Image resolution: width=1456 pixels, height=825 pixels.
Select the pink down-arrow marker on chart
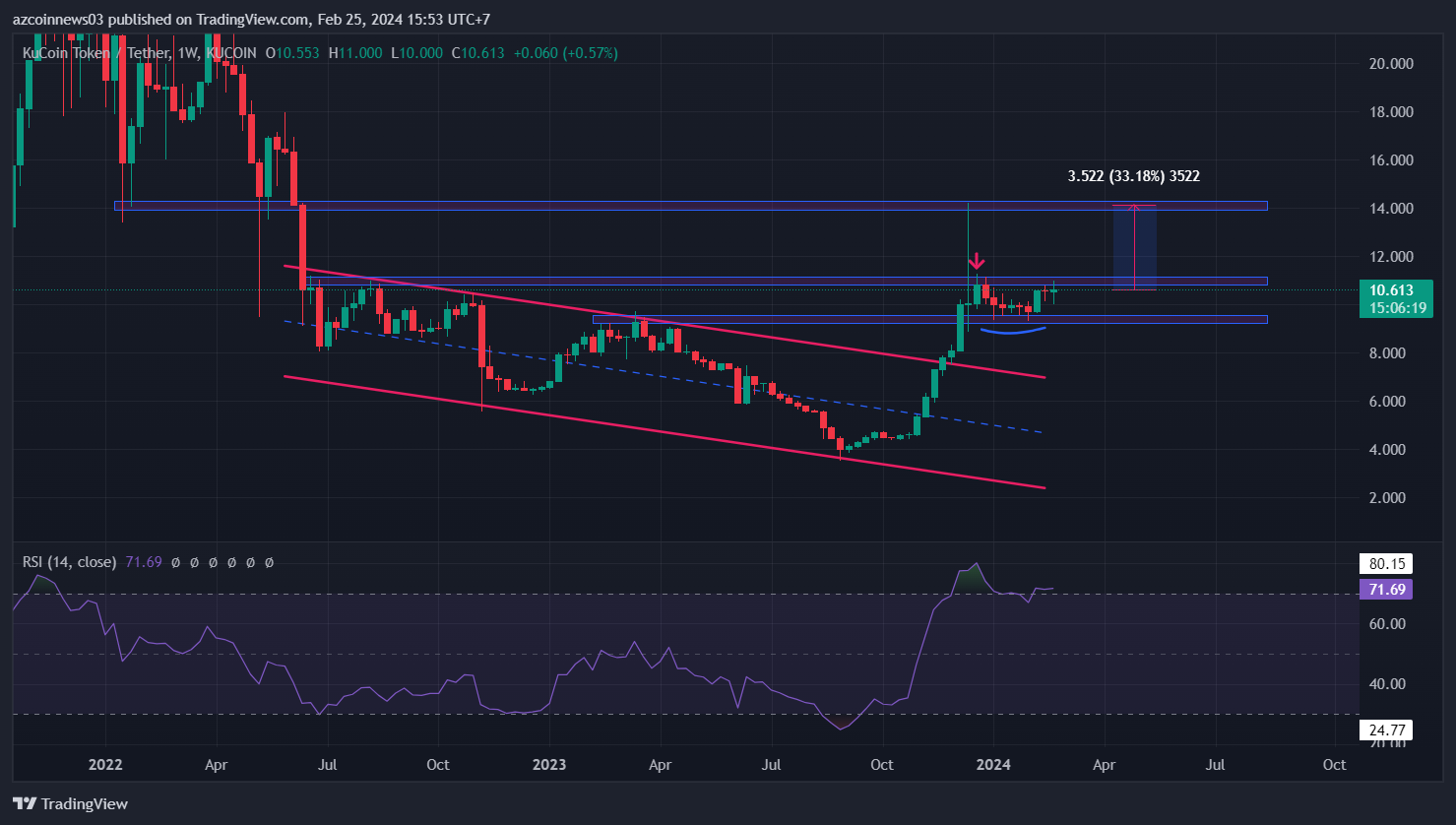[976, 262]
